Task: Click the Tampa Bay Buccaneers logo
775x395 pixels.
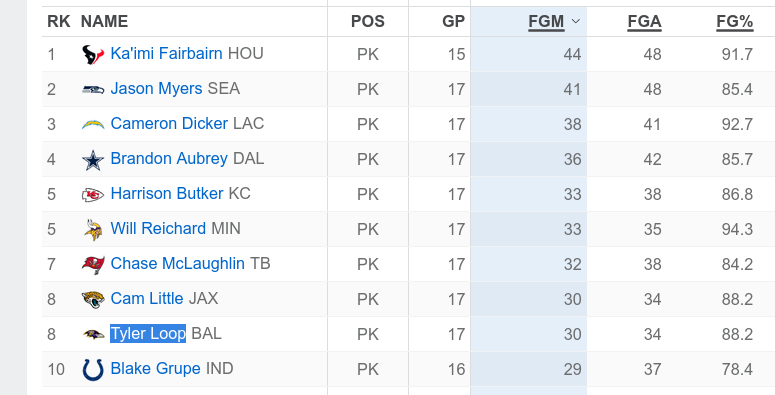Action: pyautogui.click(x=93, y=265)
